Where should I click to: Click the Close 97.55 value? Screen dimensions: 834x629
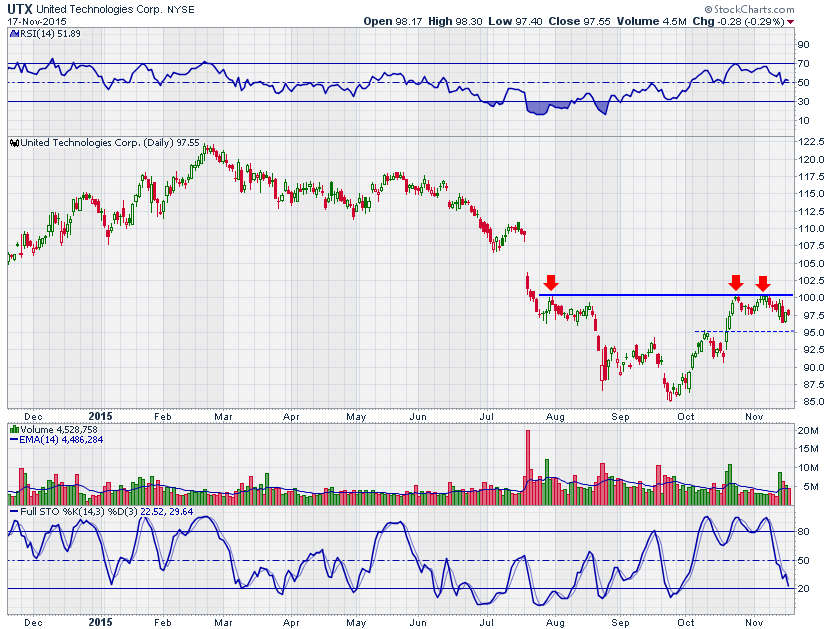click(579, 21)
